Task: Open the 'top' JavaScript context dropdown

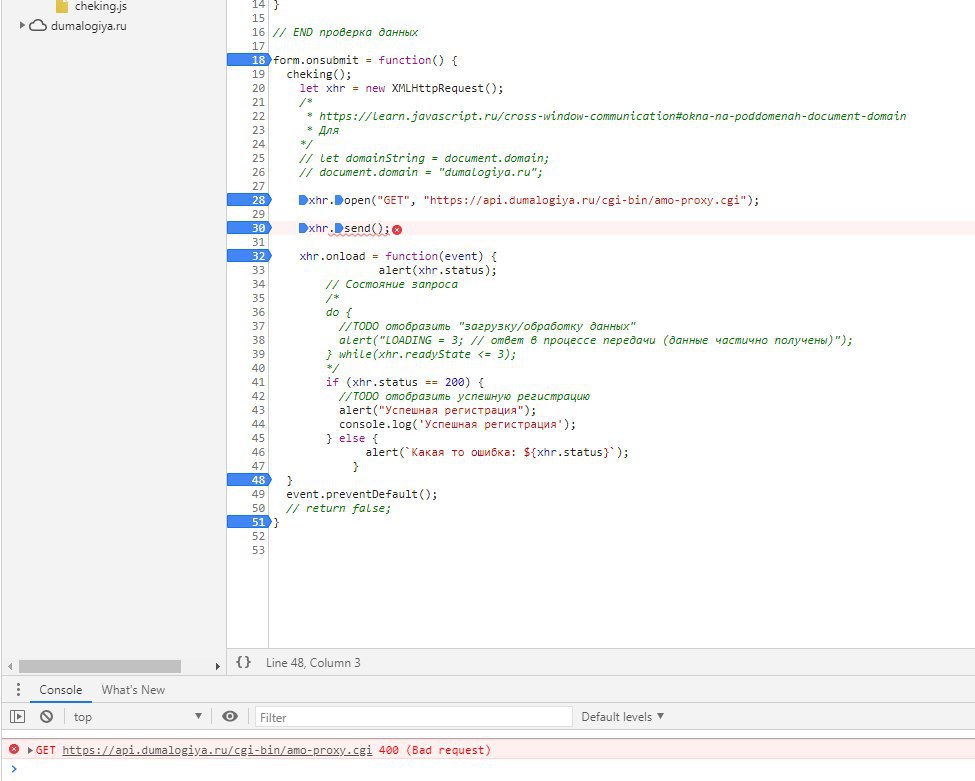Action: (136, 717)
